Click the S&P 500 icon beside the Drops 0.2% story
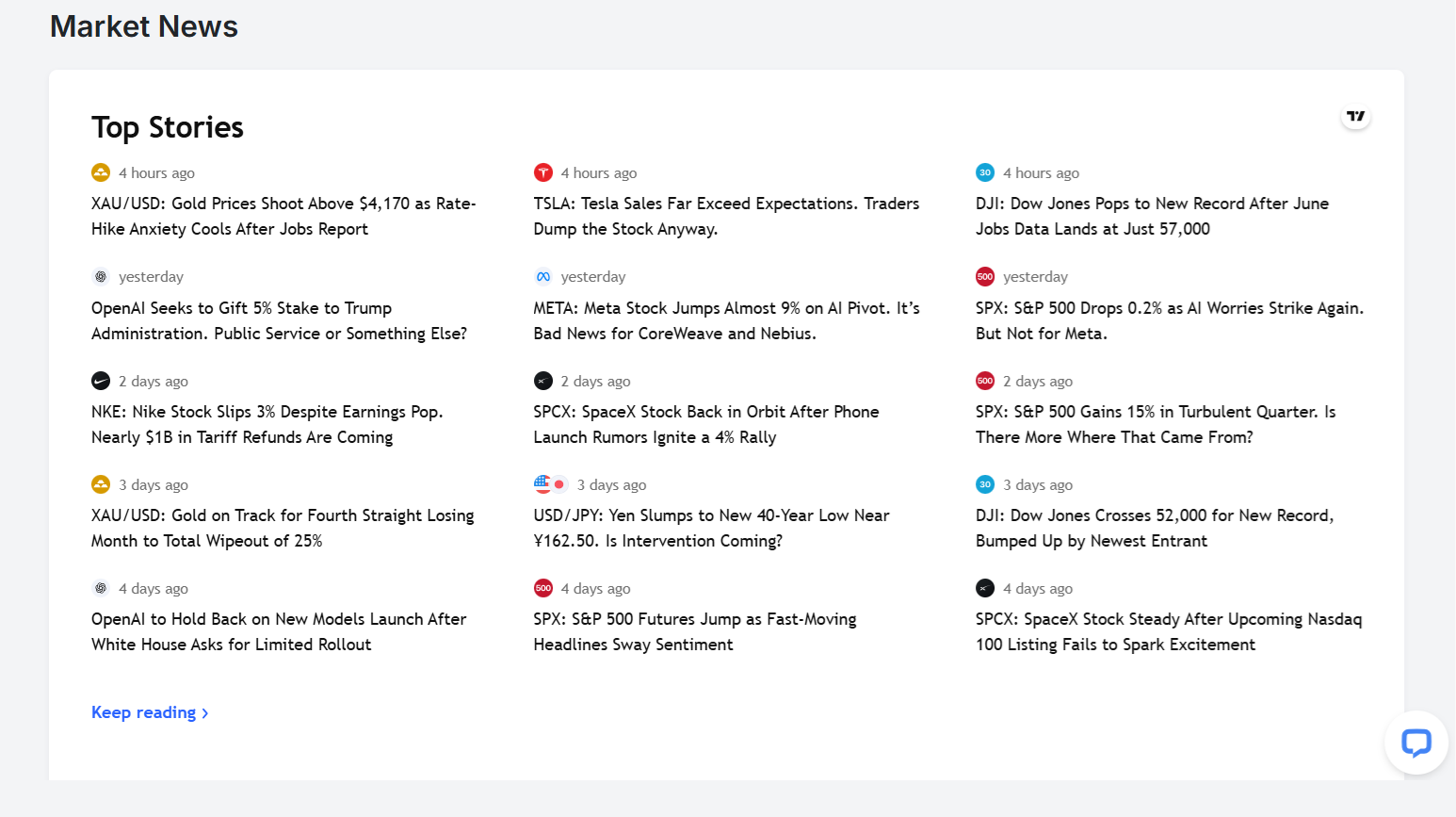The image size is (1456, 817). (x=985, y=276)
